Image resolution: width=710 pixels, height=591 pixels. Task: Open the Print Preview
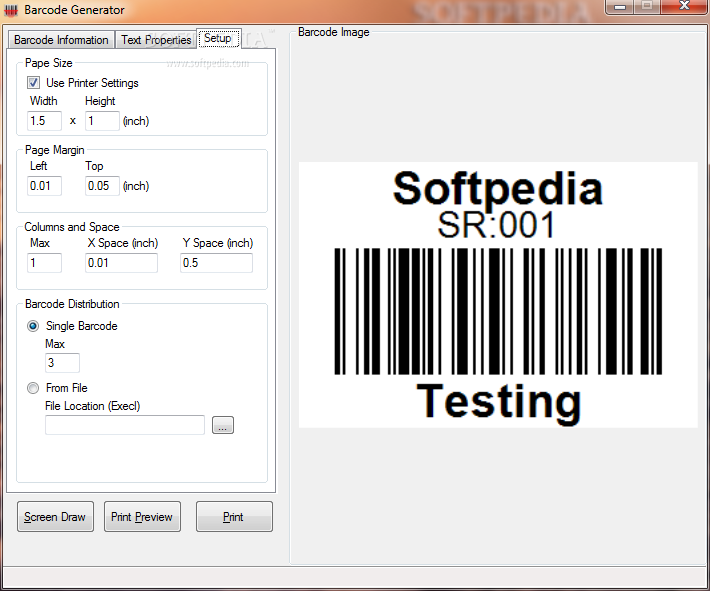pos(142,516)
